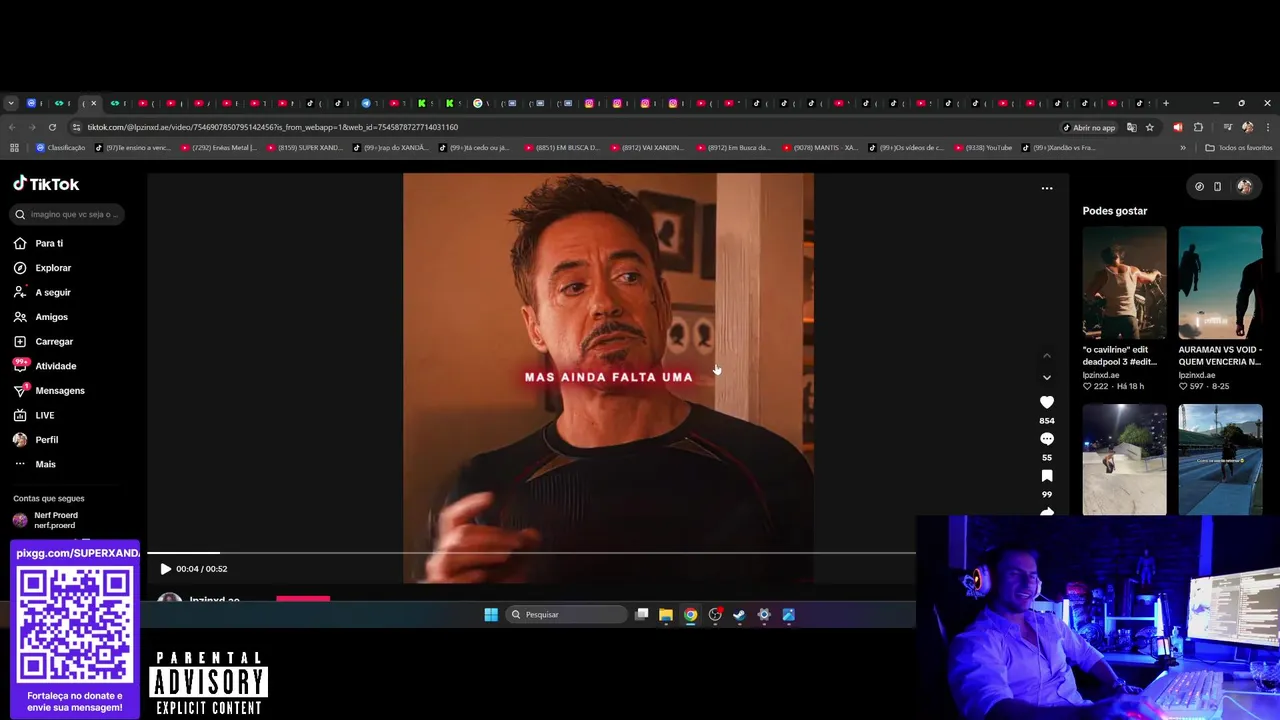Open AURAMAN VS VOID recommended video

click(x=1220, y=283)
